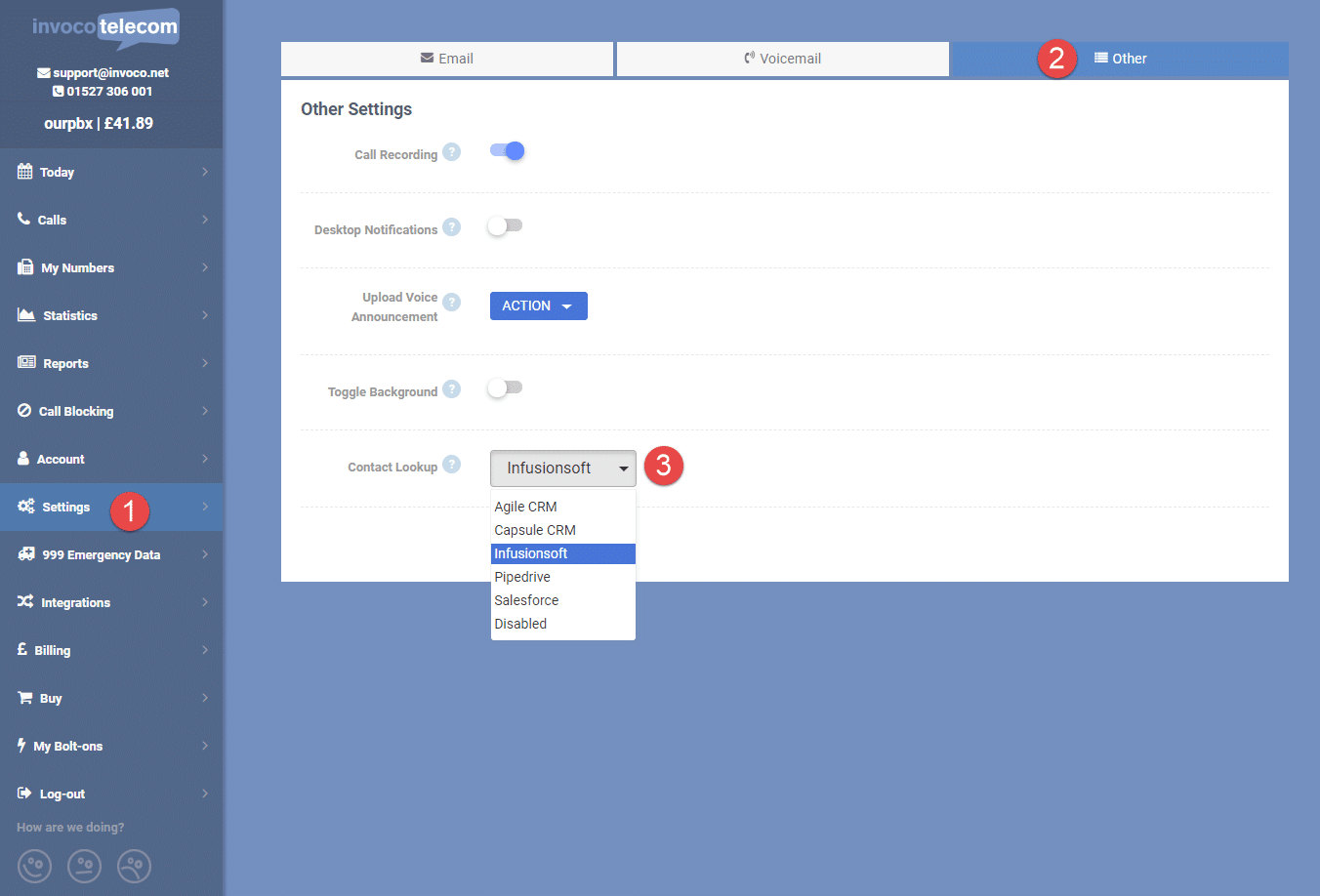
Task: Click the envelope icon beside support email
Action: click(44, 73)
